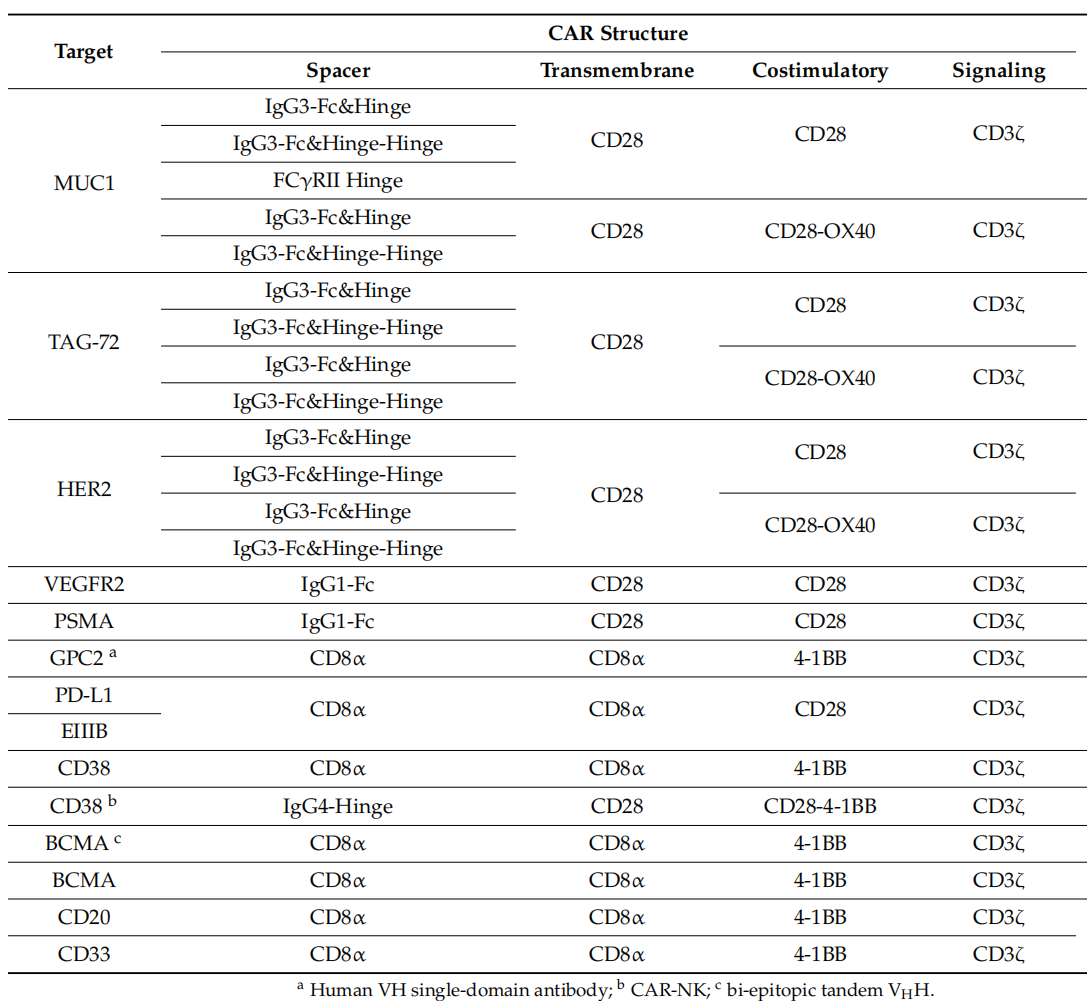Click the CD33 target cell

coord(84,954)
